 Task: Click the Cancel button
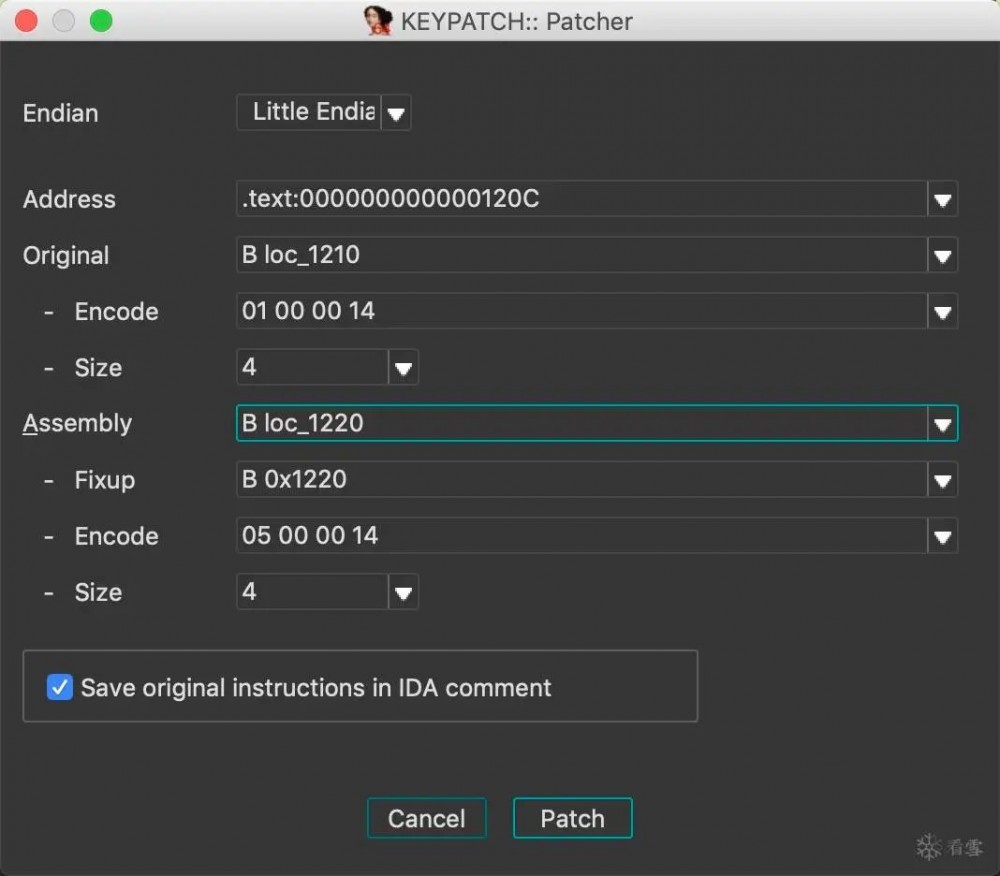coord(427,818)
